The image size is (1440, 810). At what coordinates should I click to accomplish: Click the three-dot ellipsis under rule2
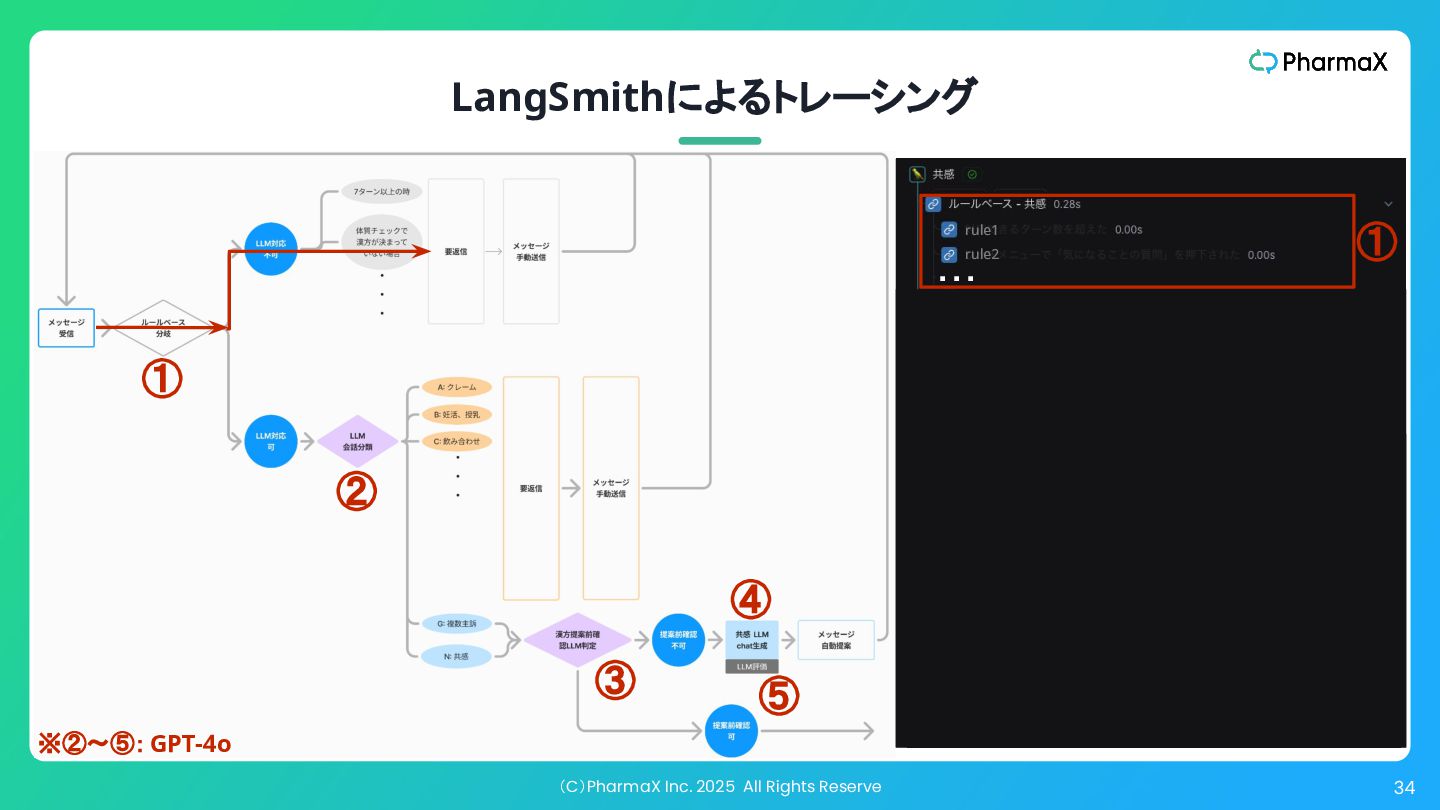coord(956,278)
